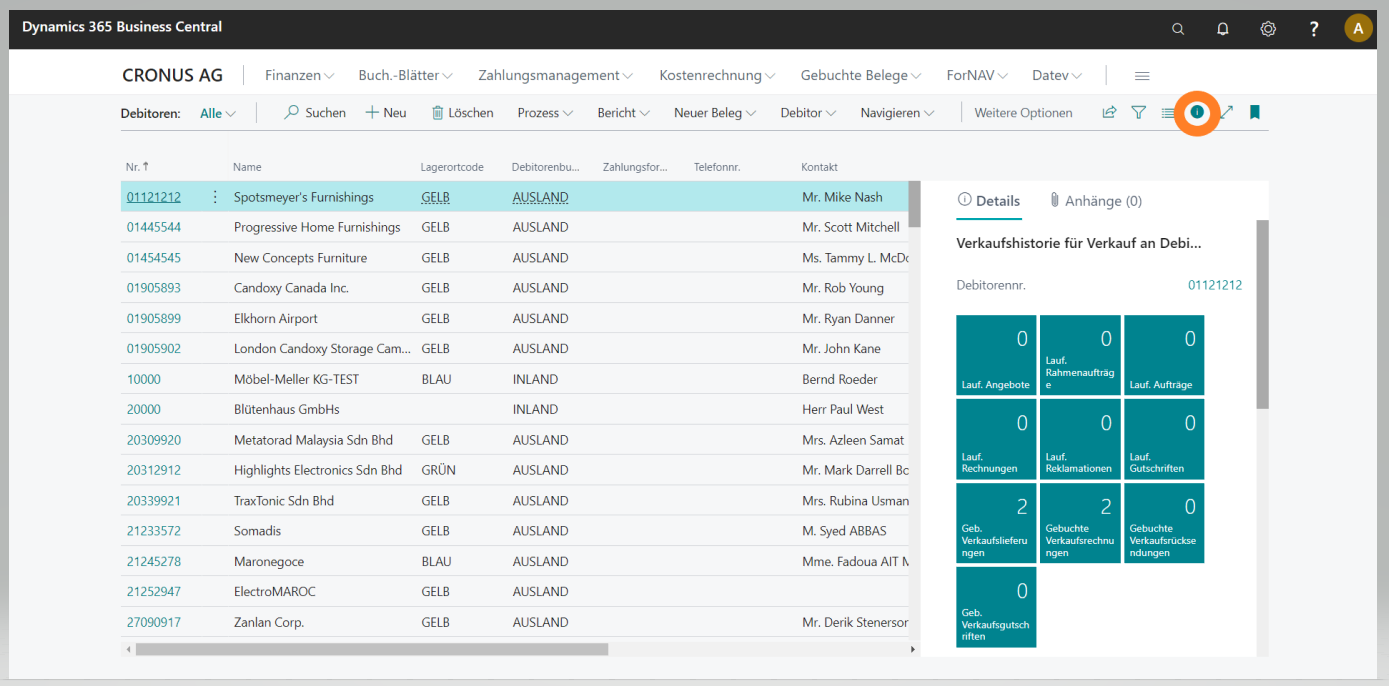Expand the Finanzen menu
The height and width of the screenshot is (686, 1389).
coord(299,75)
